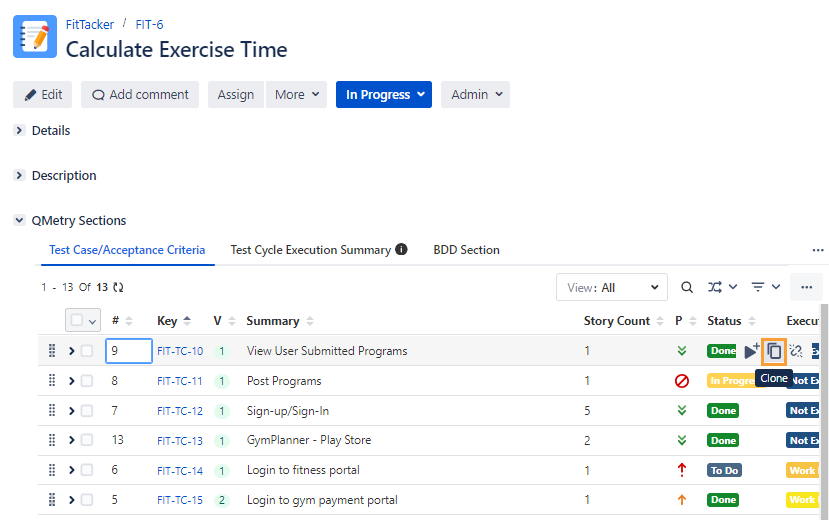Check the FIT-TC-11 row checkbox
This screenshot has width=829, height=520.
point(87,380)
